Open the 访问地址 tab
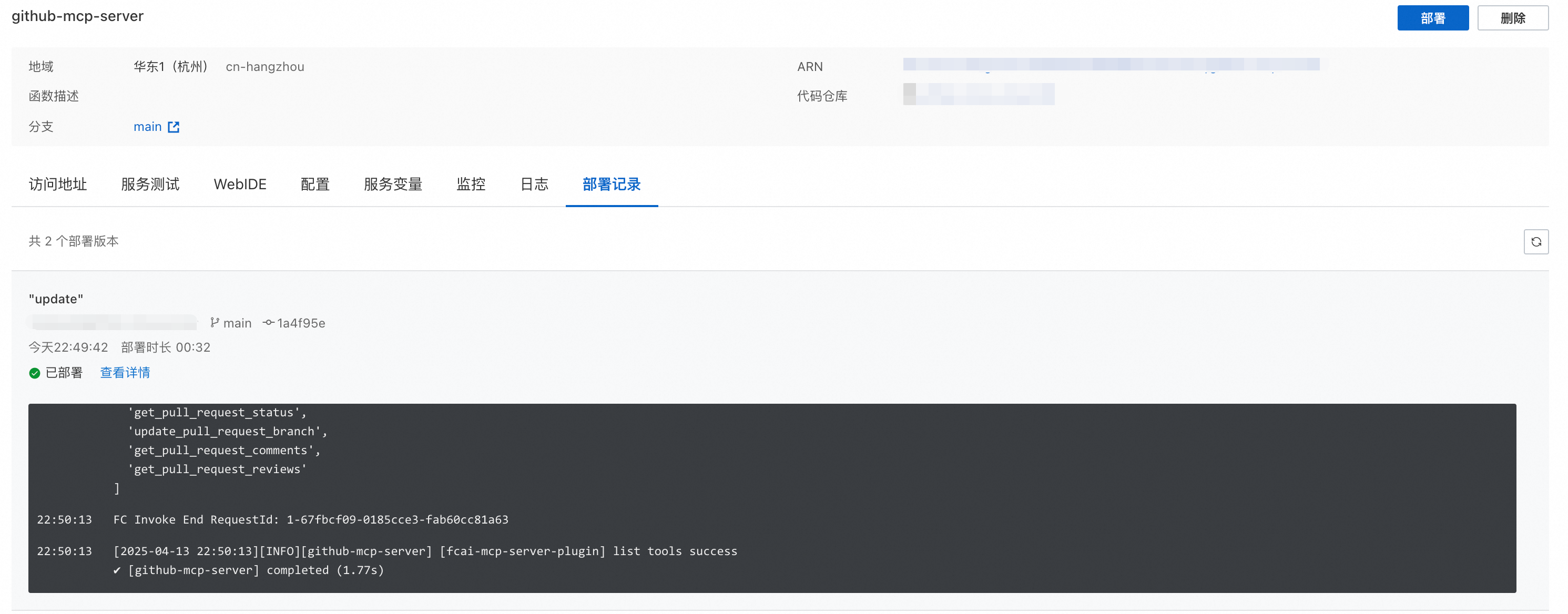Viewport: 1568px width, 614px height. 58,185
